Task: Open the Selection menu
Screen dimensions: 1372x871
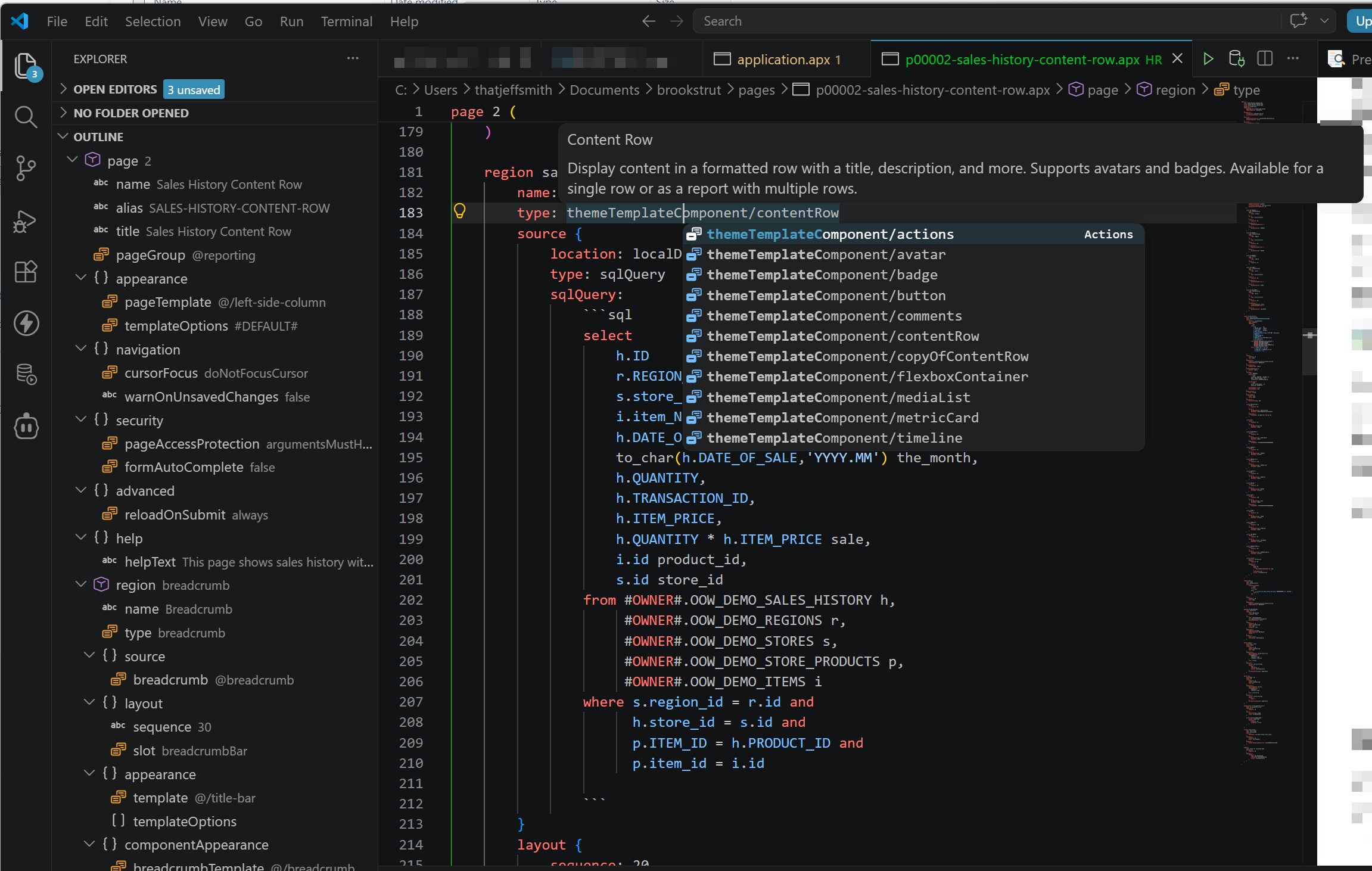Action: point(153,21)
